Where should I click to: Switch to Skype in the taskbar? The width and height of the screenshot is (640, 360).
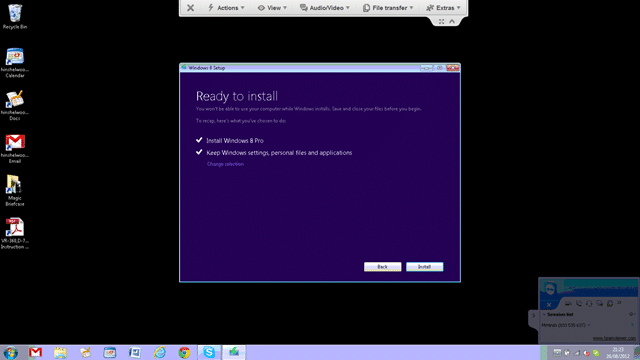point(209,352)
